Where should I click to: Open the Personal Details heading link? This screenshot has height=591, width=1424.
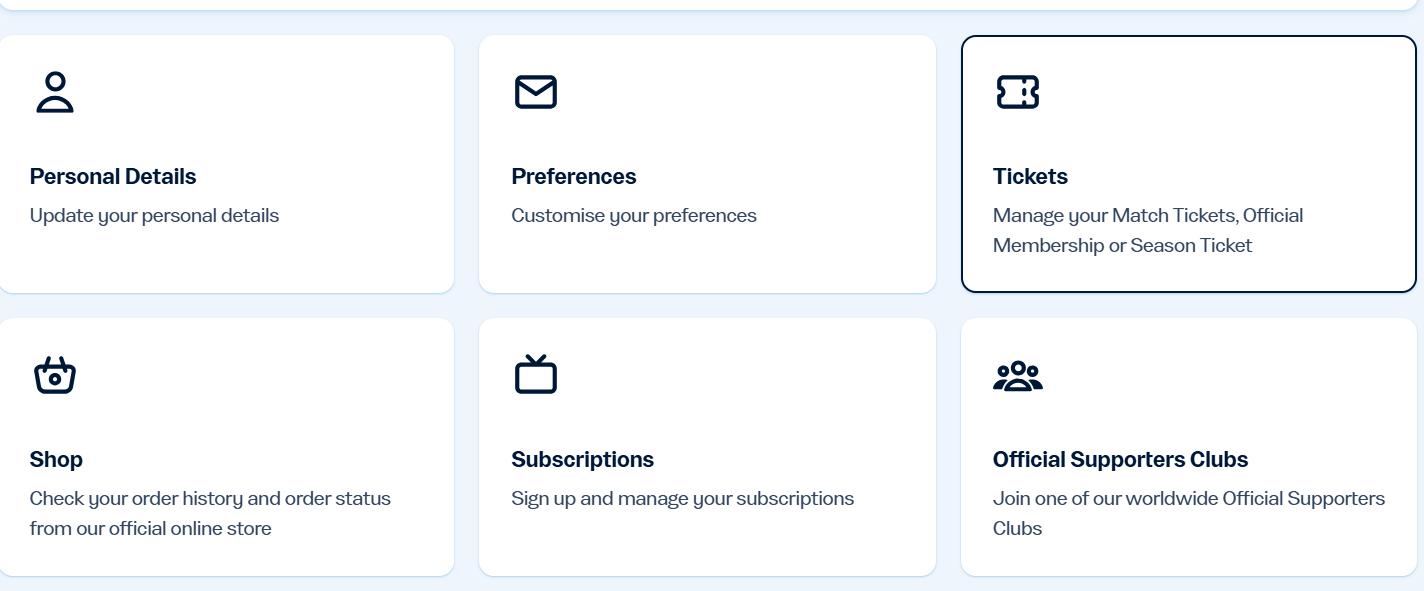(x=113, y=177)
